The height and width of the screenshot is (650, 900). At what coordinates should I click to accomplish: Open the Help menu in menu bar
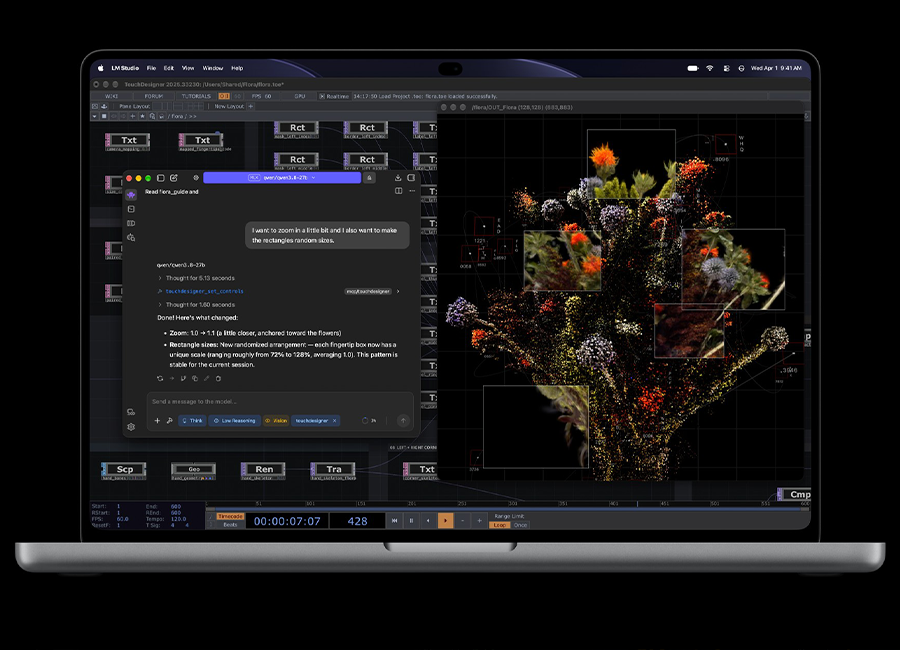coord(237,68)
